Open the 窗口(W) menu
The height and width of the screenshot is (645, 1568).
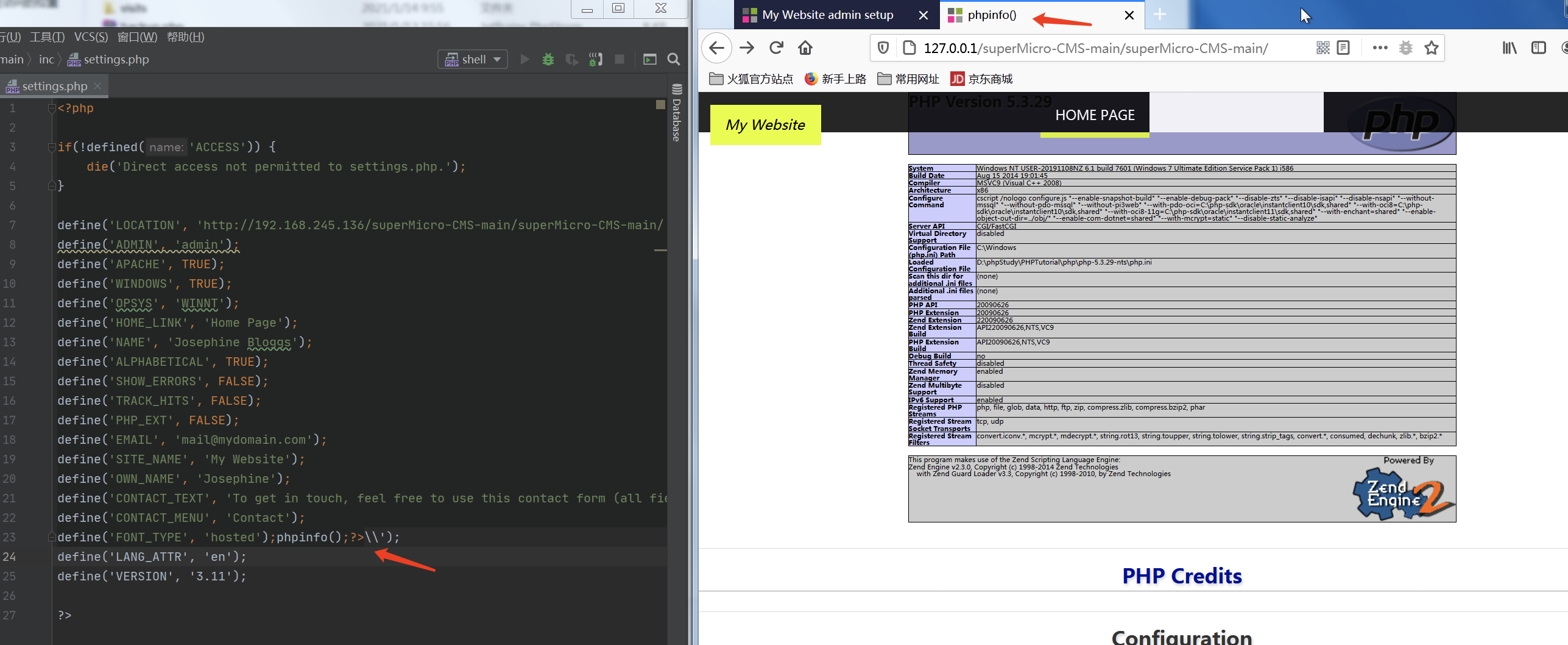click(x=137, y=37)
